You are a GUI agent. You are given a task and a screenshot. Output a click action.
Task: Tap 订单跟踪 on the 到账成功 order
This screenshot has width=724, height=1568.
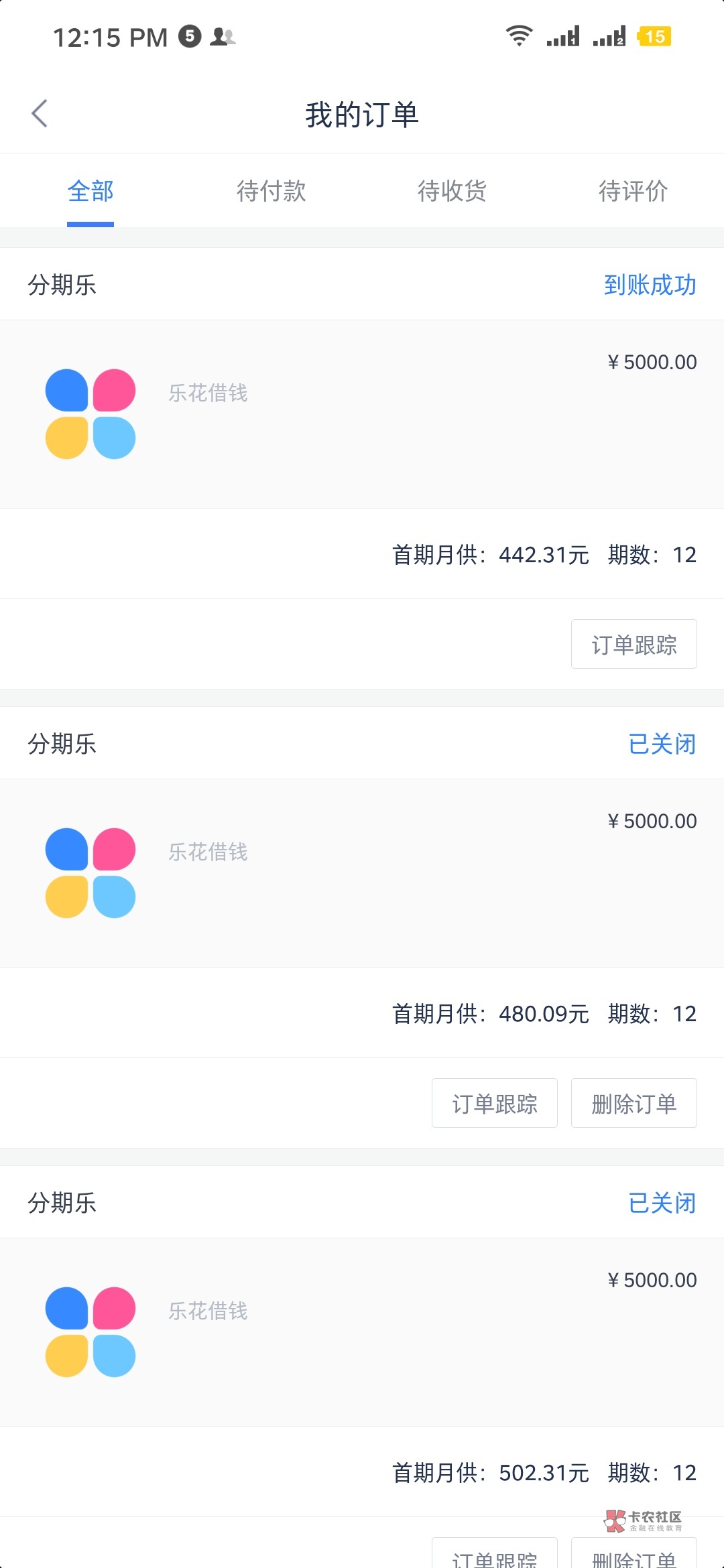633,645
